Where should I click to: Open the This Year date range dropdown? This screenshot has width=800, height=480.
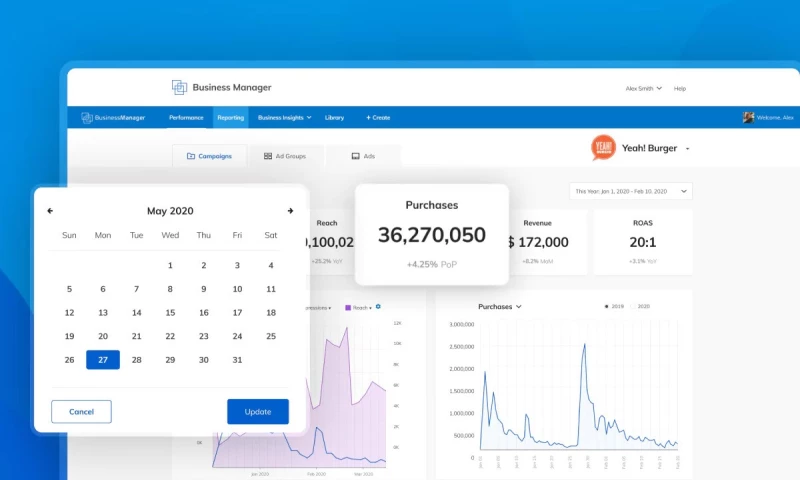click(x=631, y=191)
